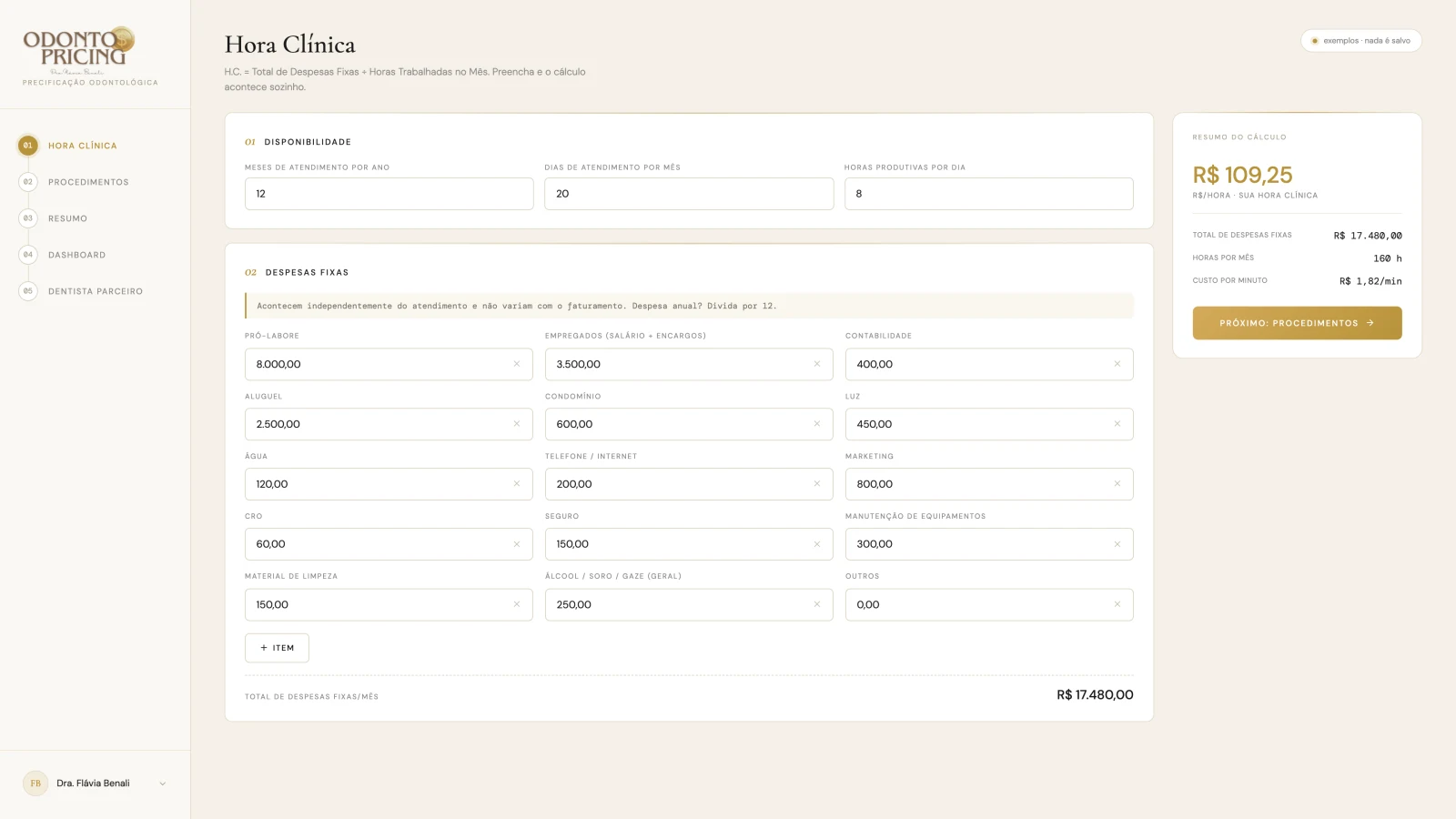Click the 'R$ 1,82/min' cost value
The height and width of the screenshot is (819, 1456).
[x=1370, y=281]
